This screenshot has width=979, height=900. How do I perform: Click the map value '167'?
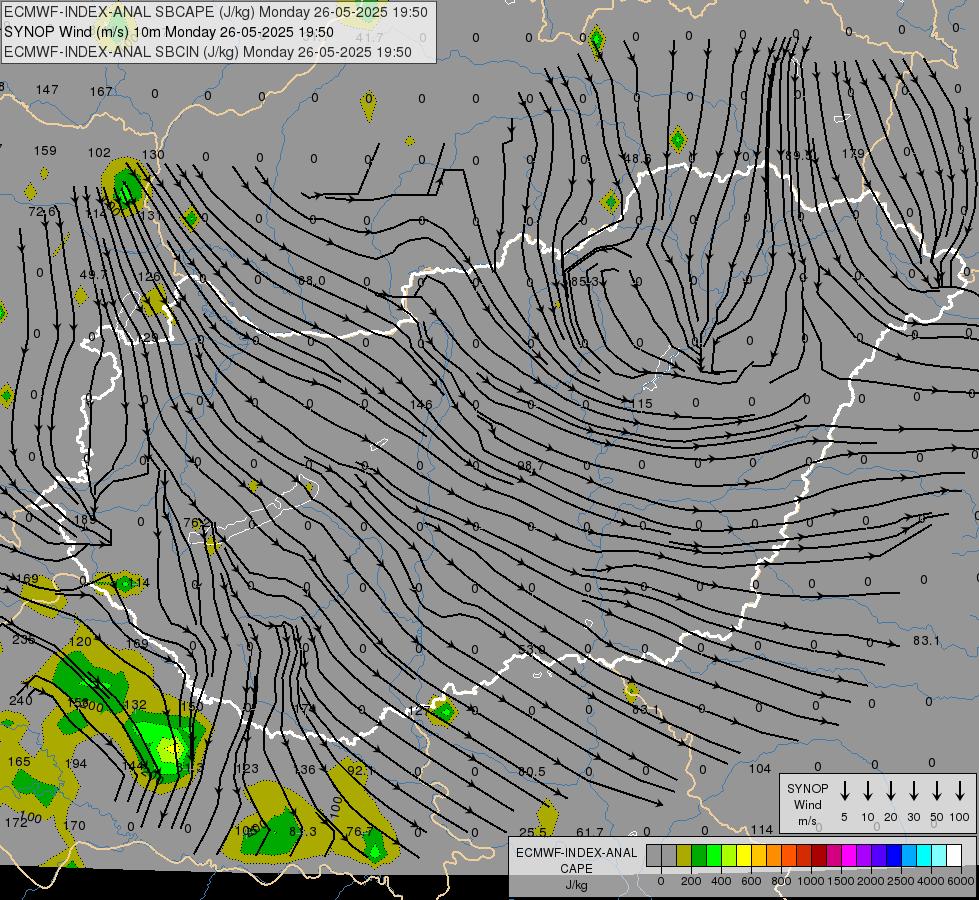[101, 92]
